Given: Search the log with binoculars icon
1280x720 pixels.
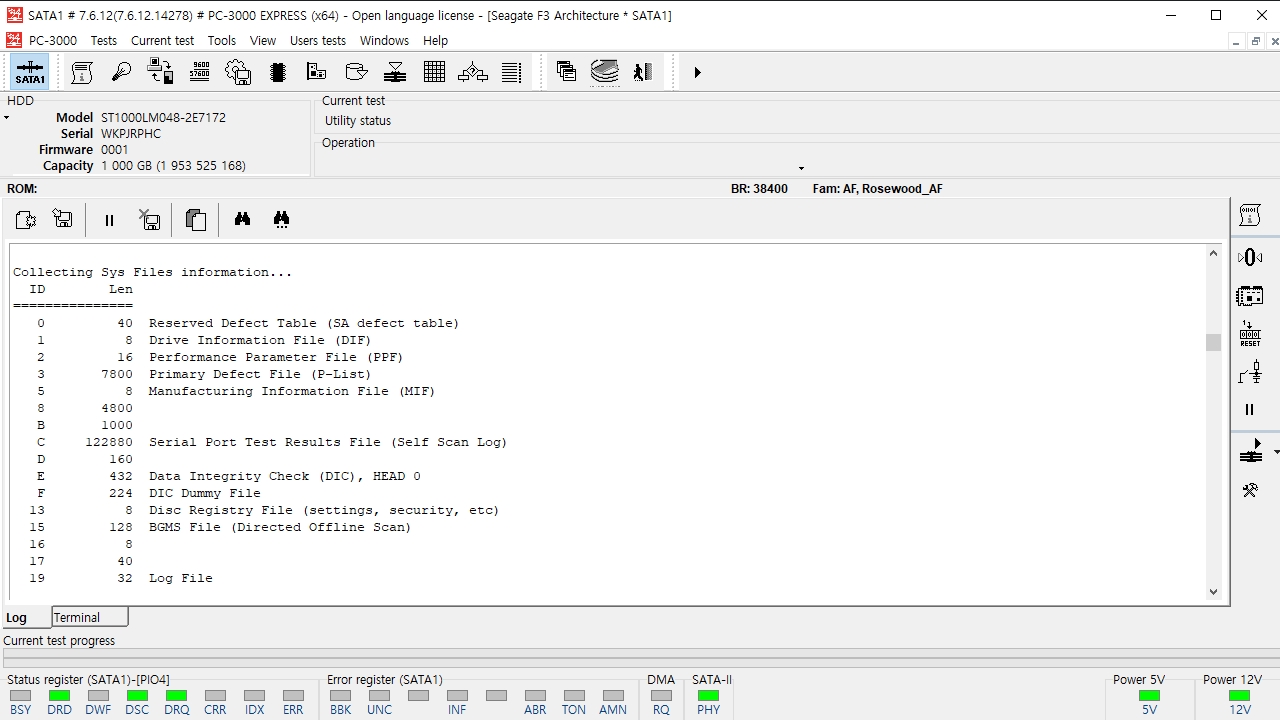Looking at the screenshot, I should [242, 219].
